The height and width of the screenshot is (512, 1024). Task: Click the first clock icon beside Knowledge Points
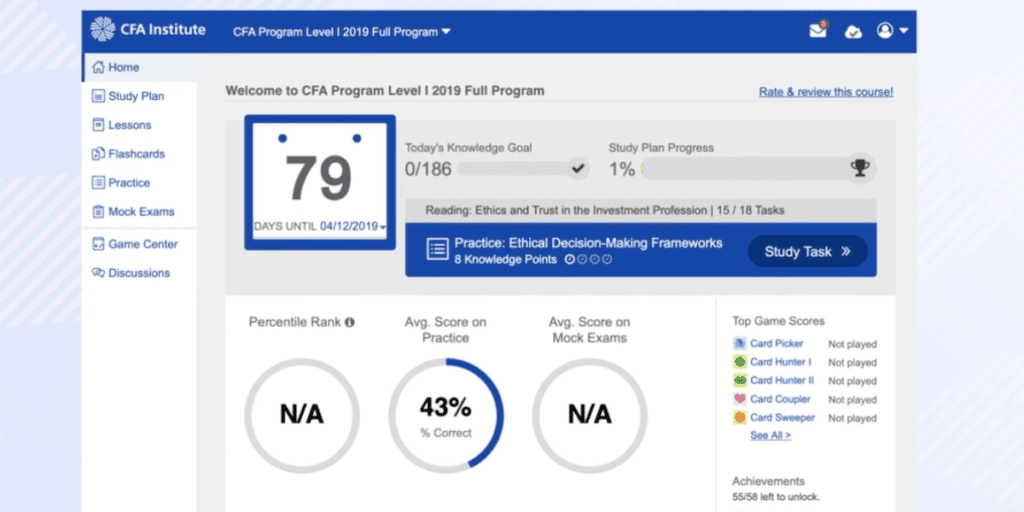569,260
